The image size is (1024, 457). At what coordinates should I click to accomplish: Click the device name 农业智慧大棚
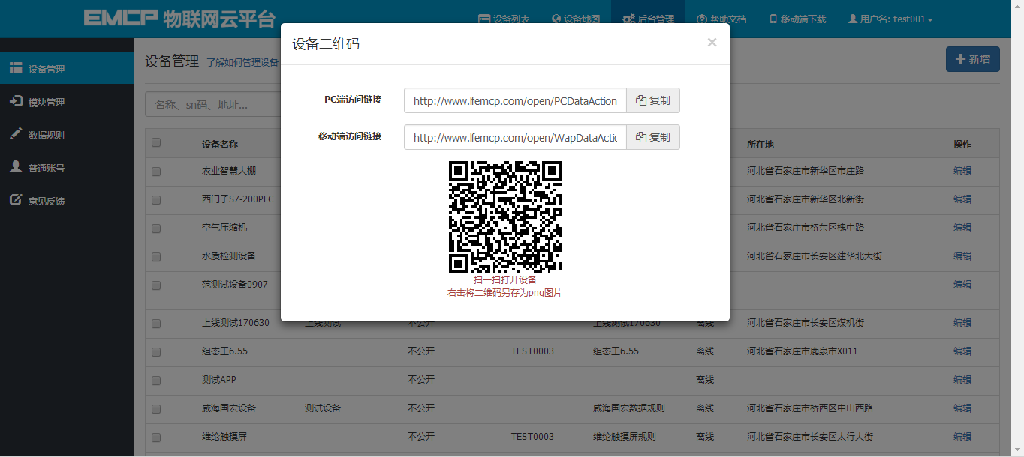[229, 171]
